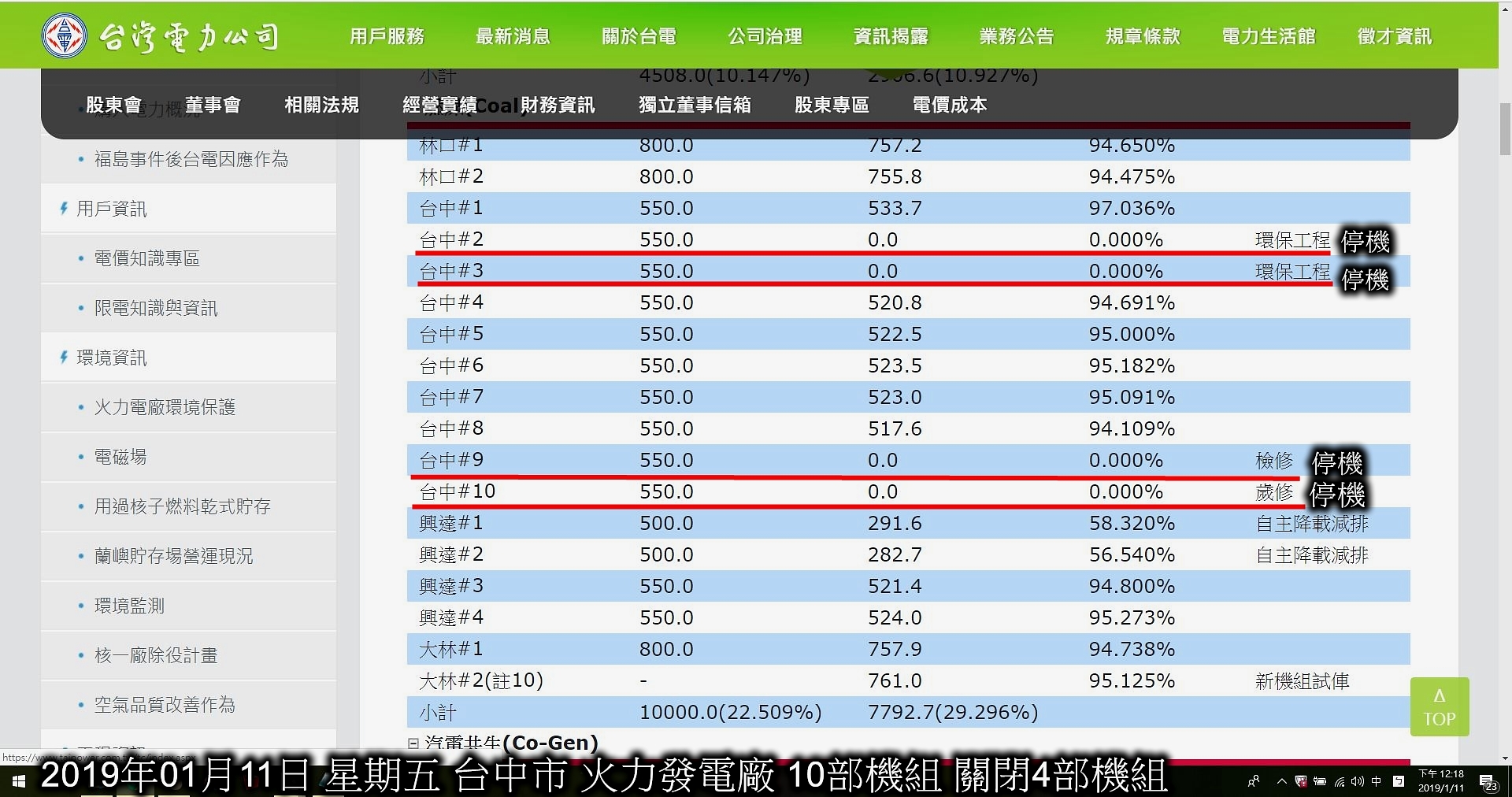Open the Windows Start button
1512x797 pixels.
pyautogui.click(x=19, y=781)
